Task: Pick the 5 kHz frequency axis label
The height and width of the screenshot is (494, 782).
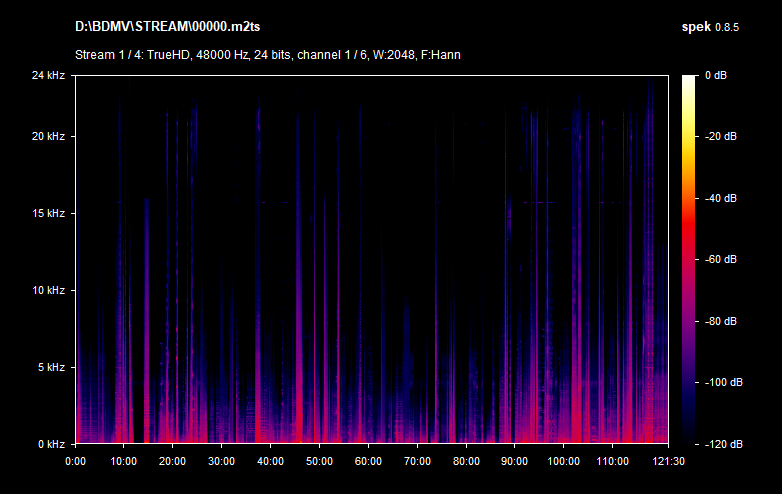Action: tap(51, 367)
